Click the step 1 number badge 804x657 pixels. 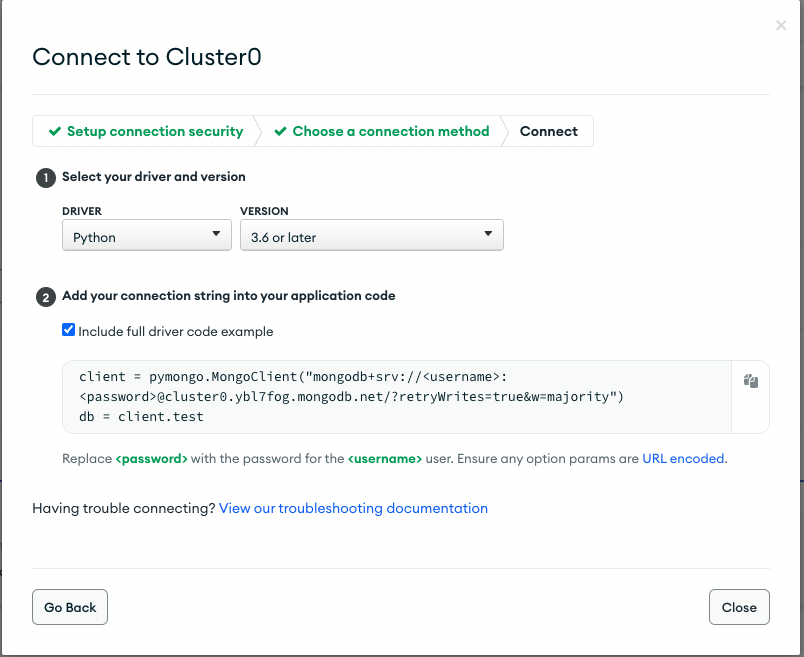click(45, 177)
